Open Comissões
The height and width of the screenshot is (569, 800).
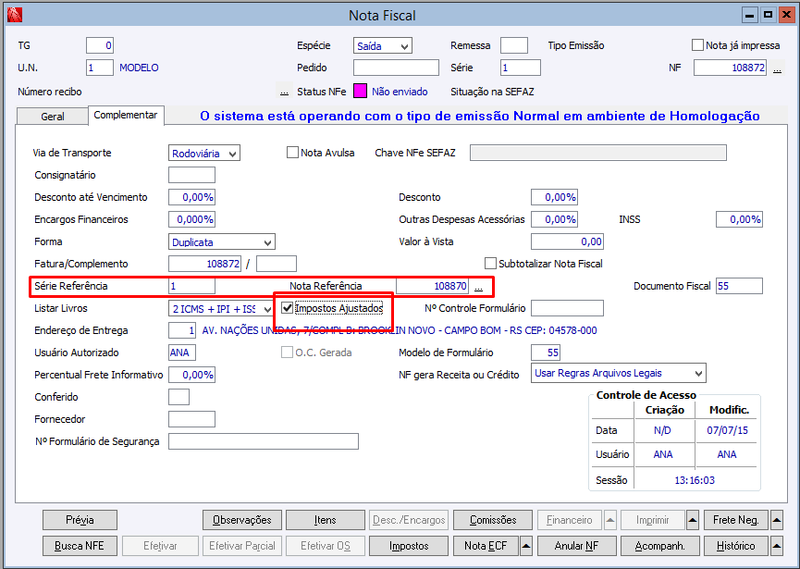click(x=493, y=520)
